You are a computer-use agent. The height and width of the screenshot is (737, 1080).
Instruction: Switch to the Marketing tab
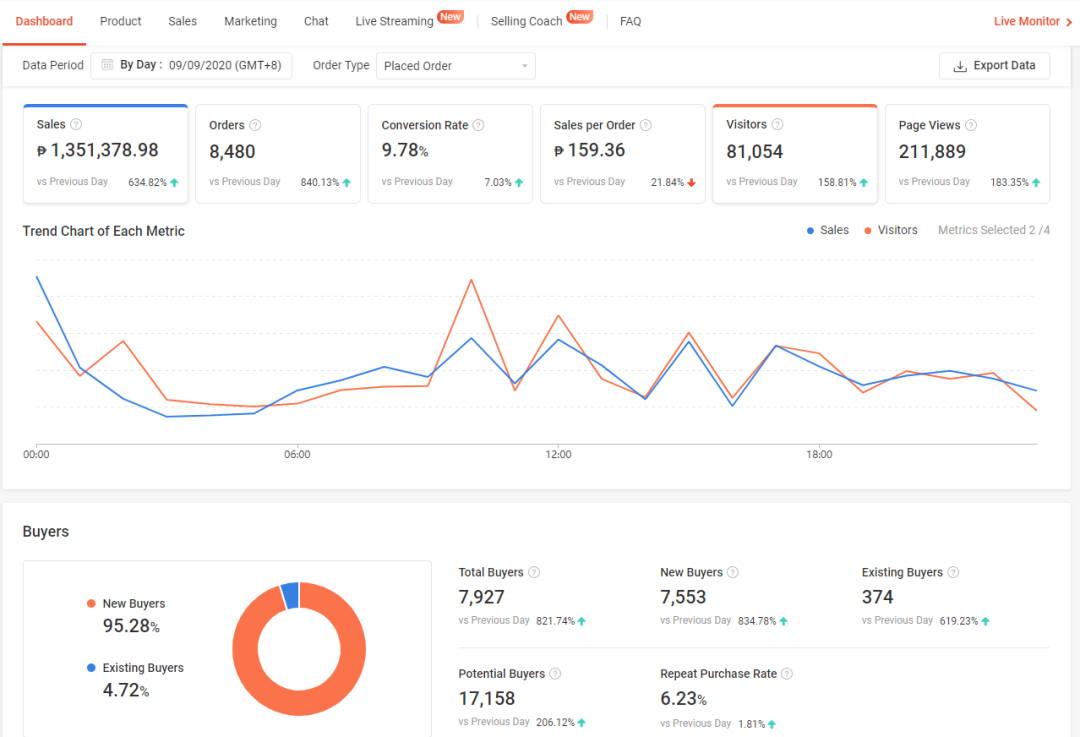(x=250, y=21)
